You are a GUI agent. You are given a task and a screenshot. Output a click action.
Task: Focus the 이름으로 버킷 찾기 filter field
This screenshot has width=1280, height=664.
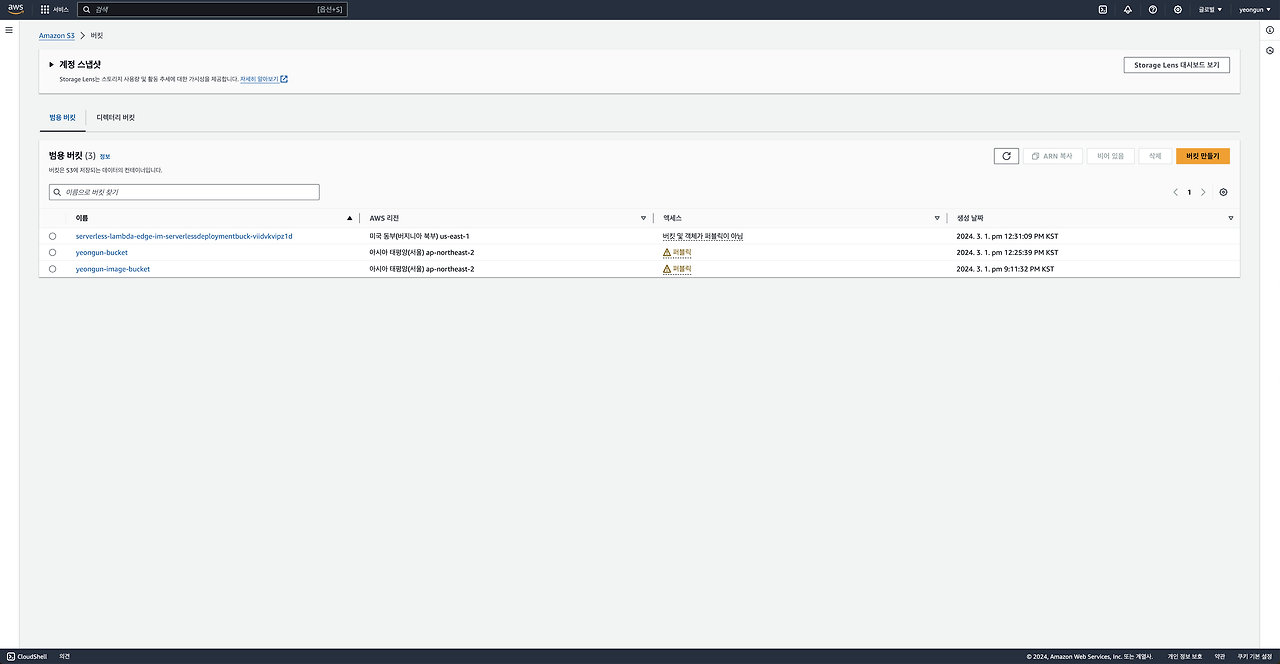click(184, 192)
